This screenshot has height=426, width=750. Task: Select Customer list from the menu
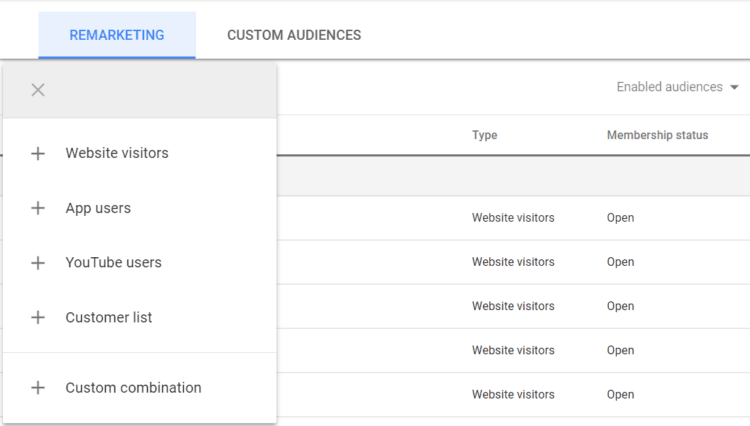pos(109,317)
